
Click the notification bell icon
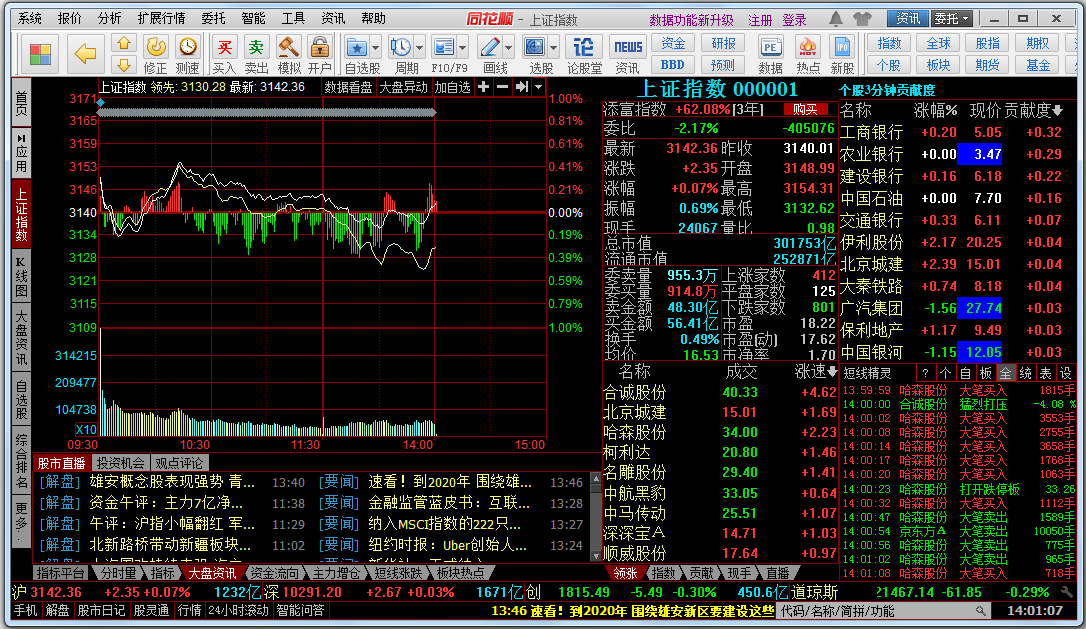836,19
